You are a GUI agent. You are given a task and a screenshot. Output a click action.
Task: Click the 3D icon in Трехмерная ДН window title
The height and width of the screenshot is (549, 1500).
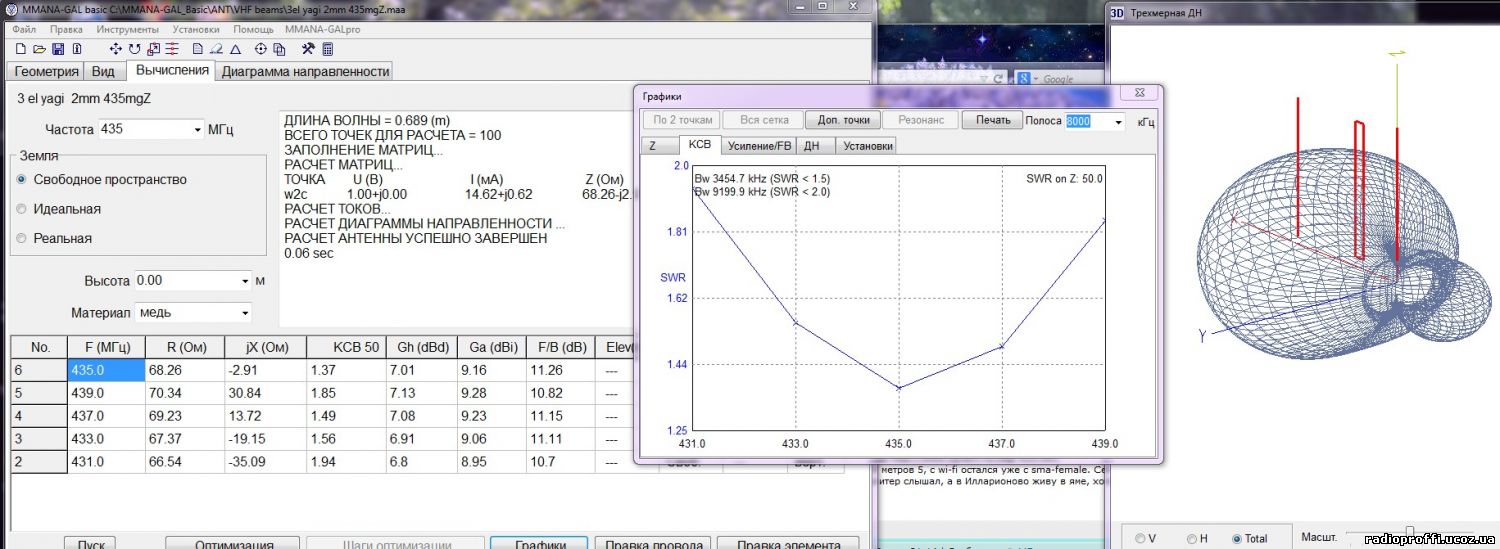click(1118, 13)
